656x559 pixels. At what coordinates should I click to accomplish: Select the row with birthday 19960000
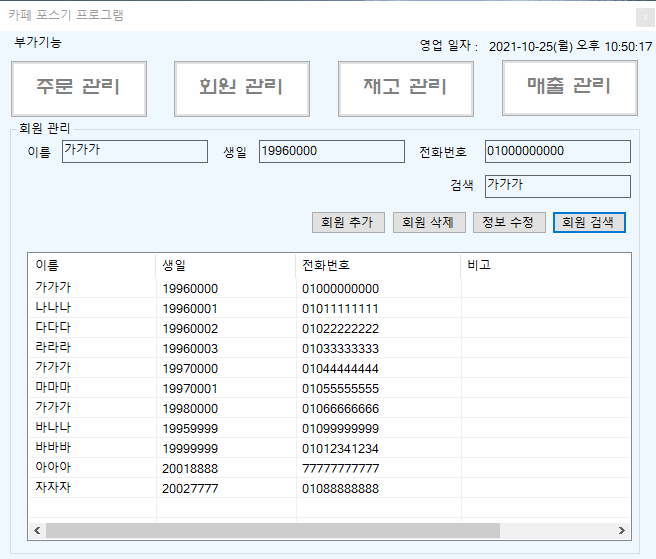point(329,288)
